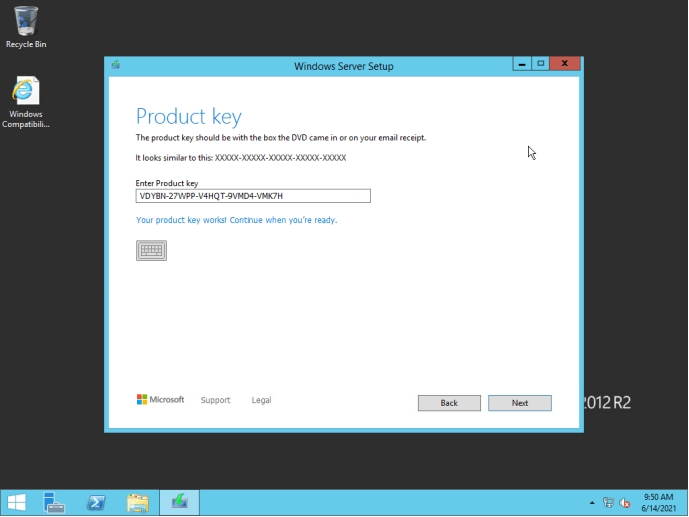Click the Microsoft logo
The image size is (689, 517).
pos(160,399)
